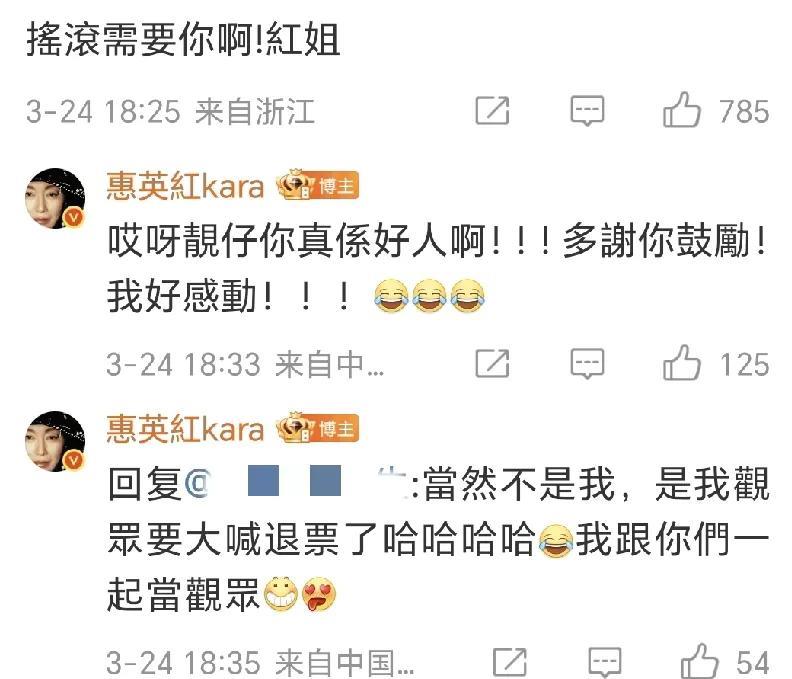Image resolution: width=792 pixels, height=679 pixels.
Task: Reply to the 18:33 comment by 惠英紅kara
Action: pos(587,364)
